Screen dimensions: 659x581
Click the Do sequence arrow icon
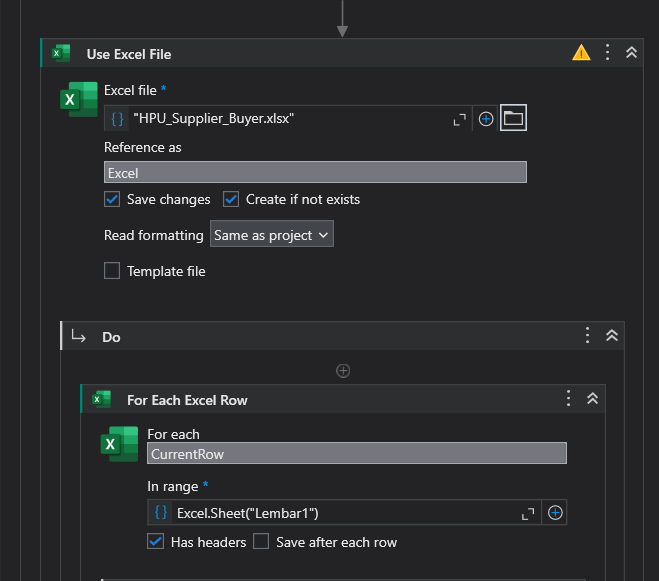click(79, 336)
